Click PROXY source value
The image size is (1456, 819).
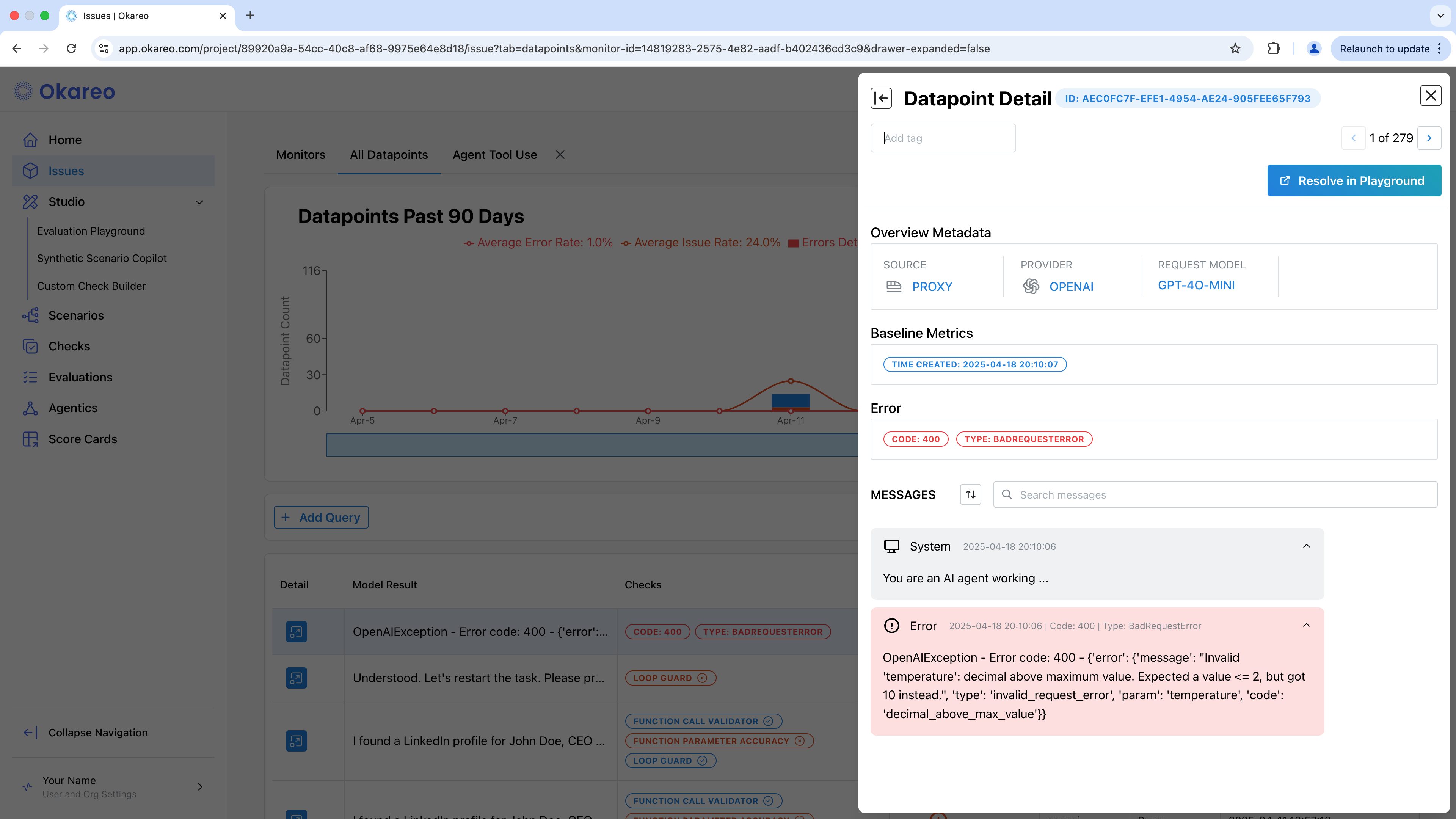pyautogui.click(x=932, y=287)
